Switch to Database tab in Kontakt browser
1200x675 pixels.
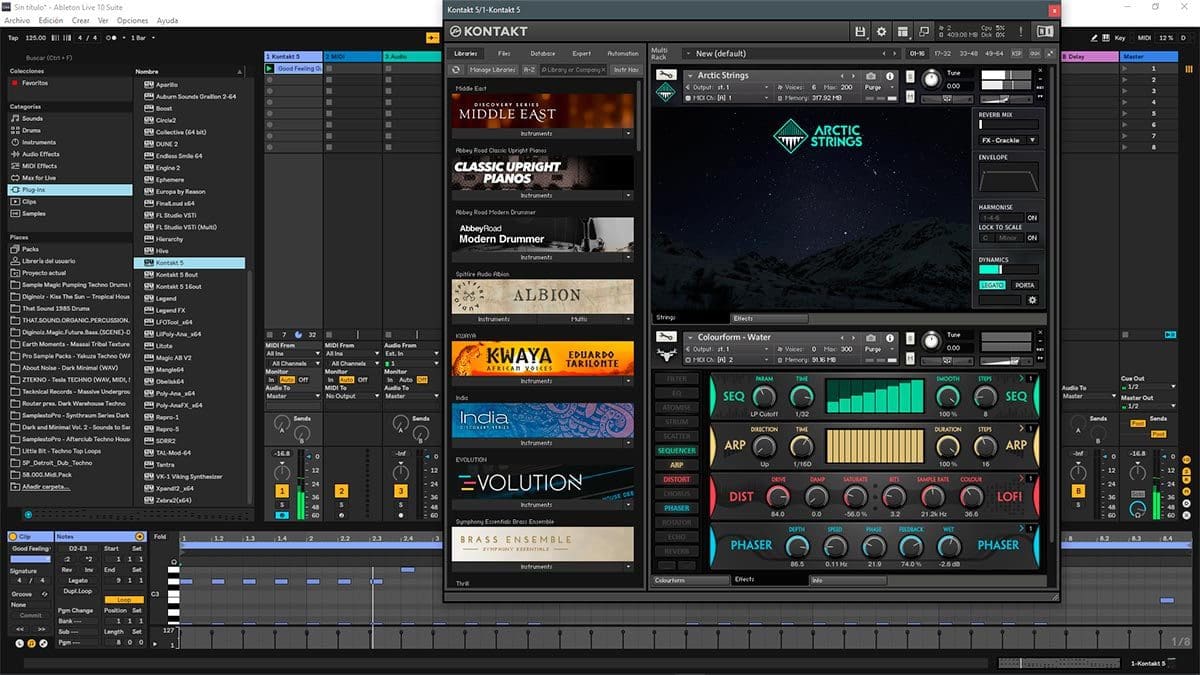[x=543, y=53]
